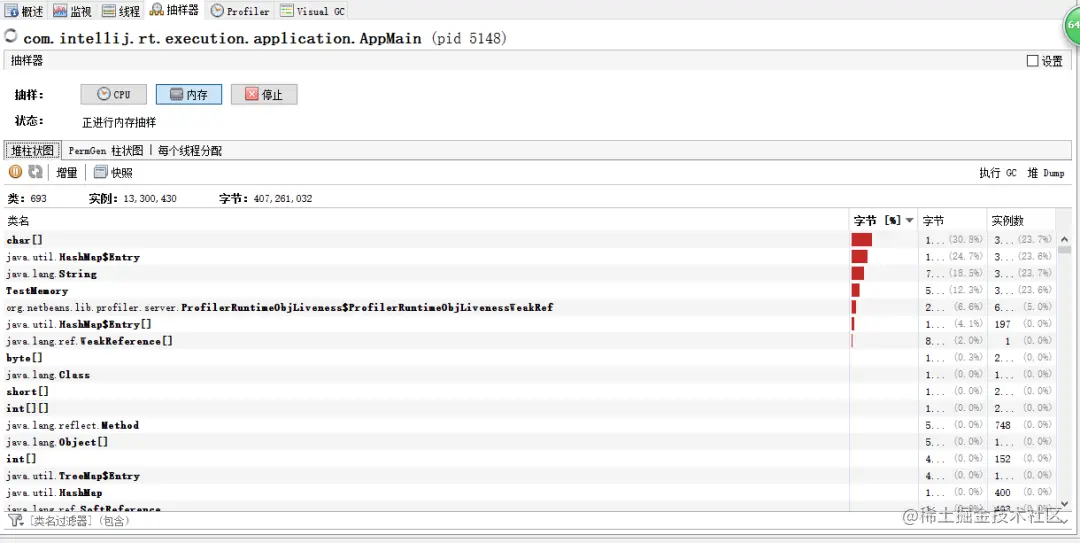This screenshot has height=543, width=1080.
Task: Select the ProfilerRuntimeObjLivenessWeakRef row
Action: [529, 307]
